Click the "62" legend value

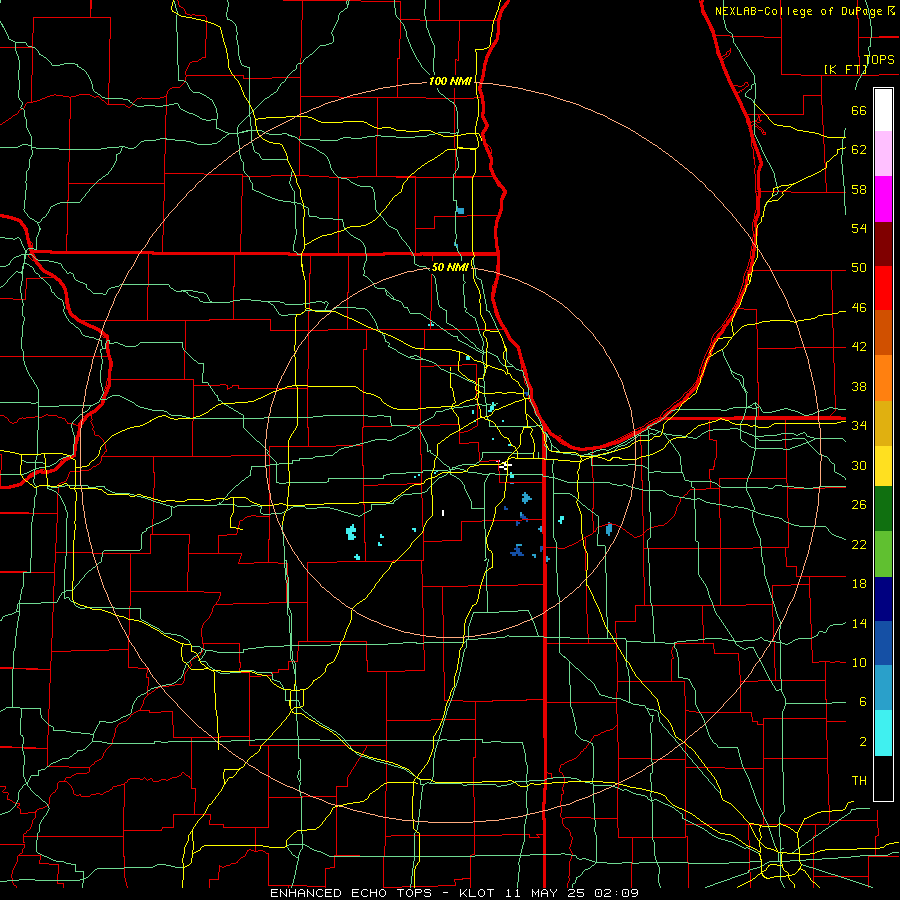point(859,149)
